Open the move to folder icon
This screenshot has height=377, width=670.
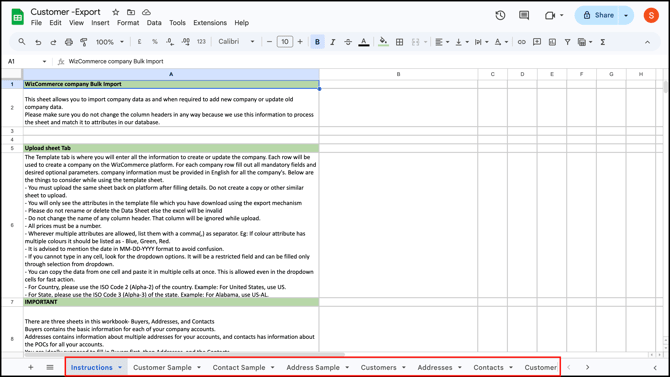pyautogui.click(x=131, y=12)
